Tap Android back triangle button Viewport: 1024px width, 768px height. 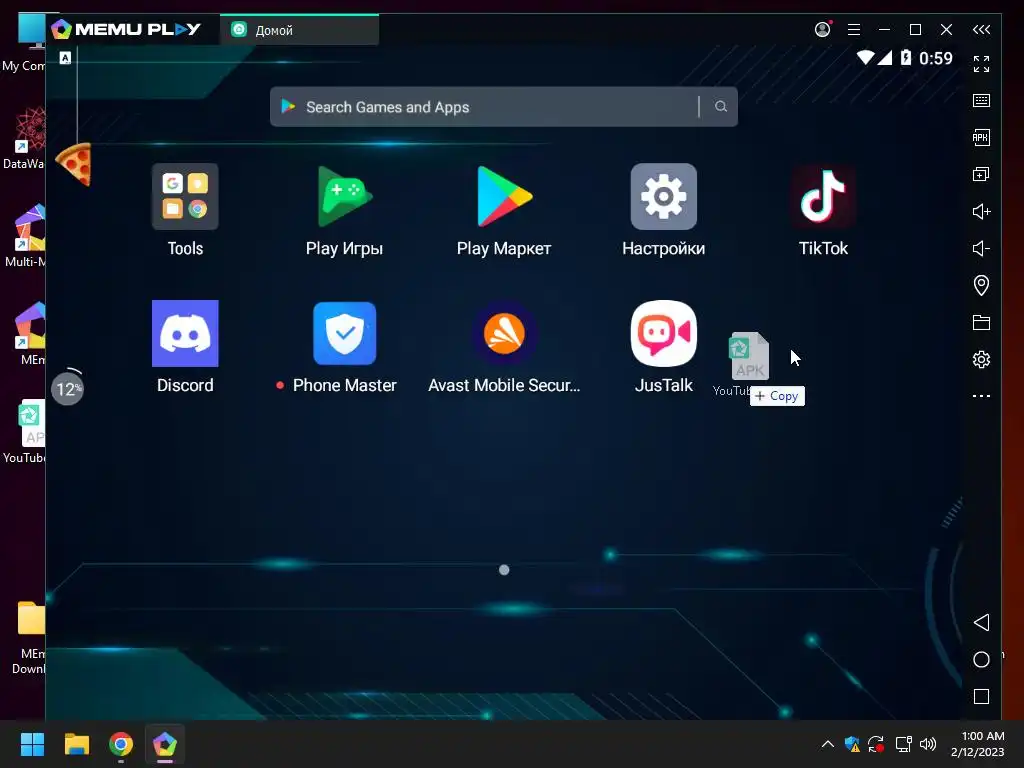[x=981, y=622]
